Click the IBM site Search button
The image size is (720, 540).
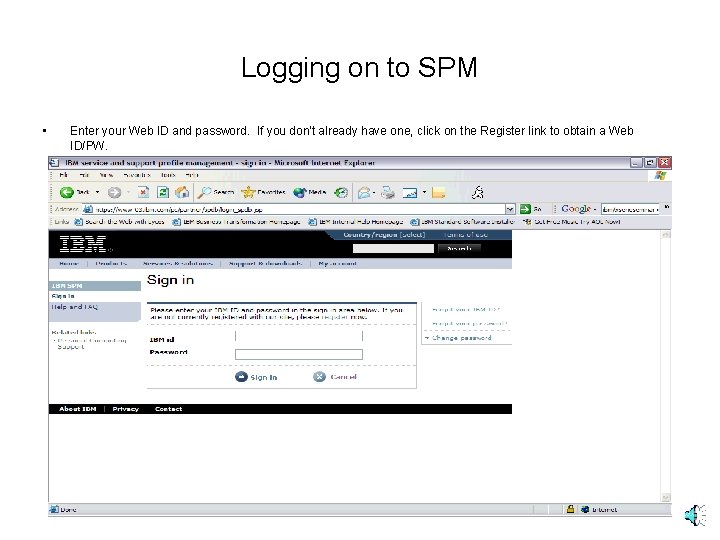(459, 248)
